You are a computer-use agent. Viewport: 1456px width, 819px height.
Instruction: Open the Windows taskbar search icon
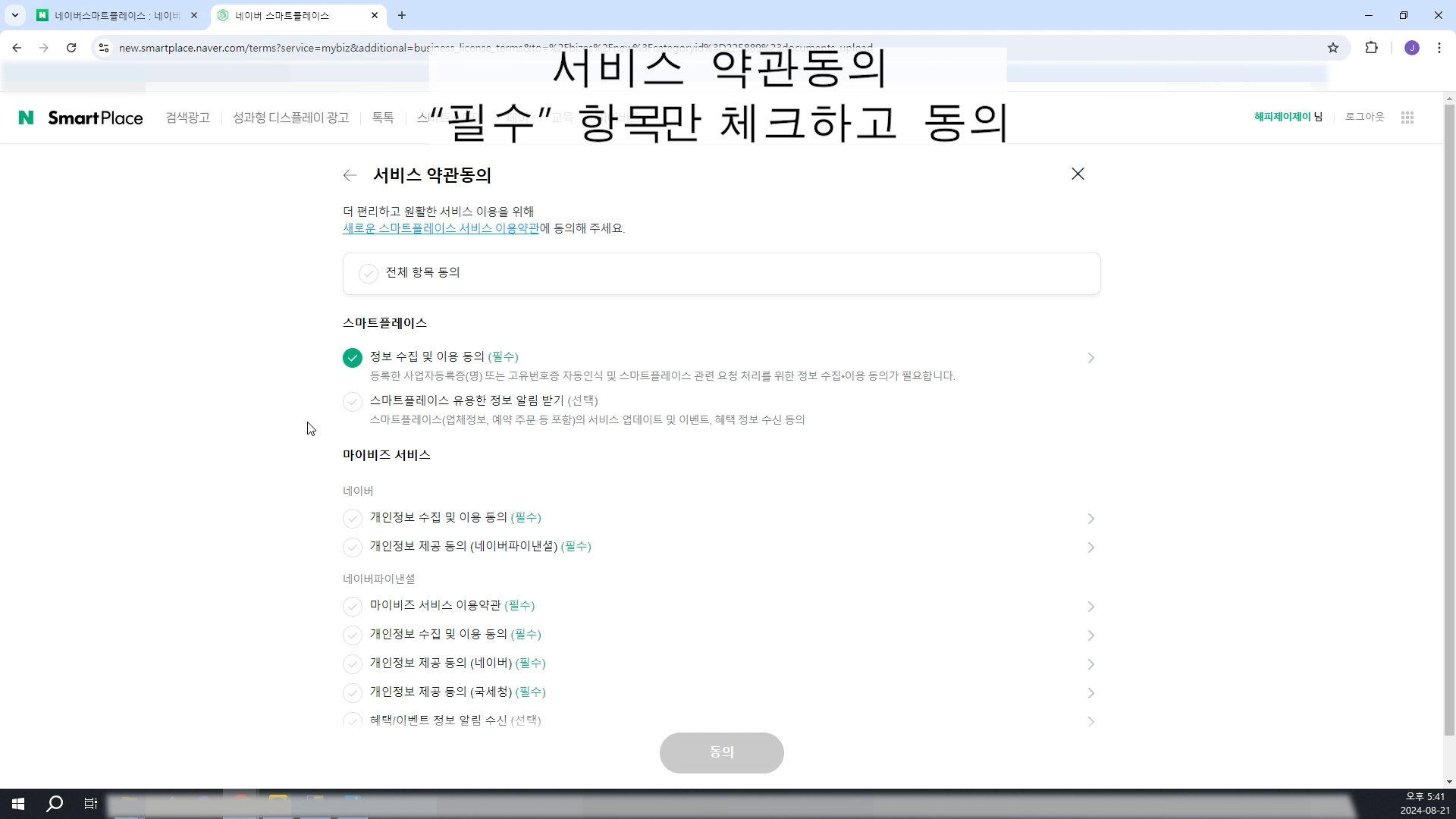pos(55,804)
